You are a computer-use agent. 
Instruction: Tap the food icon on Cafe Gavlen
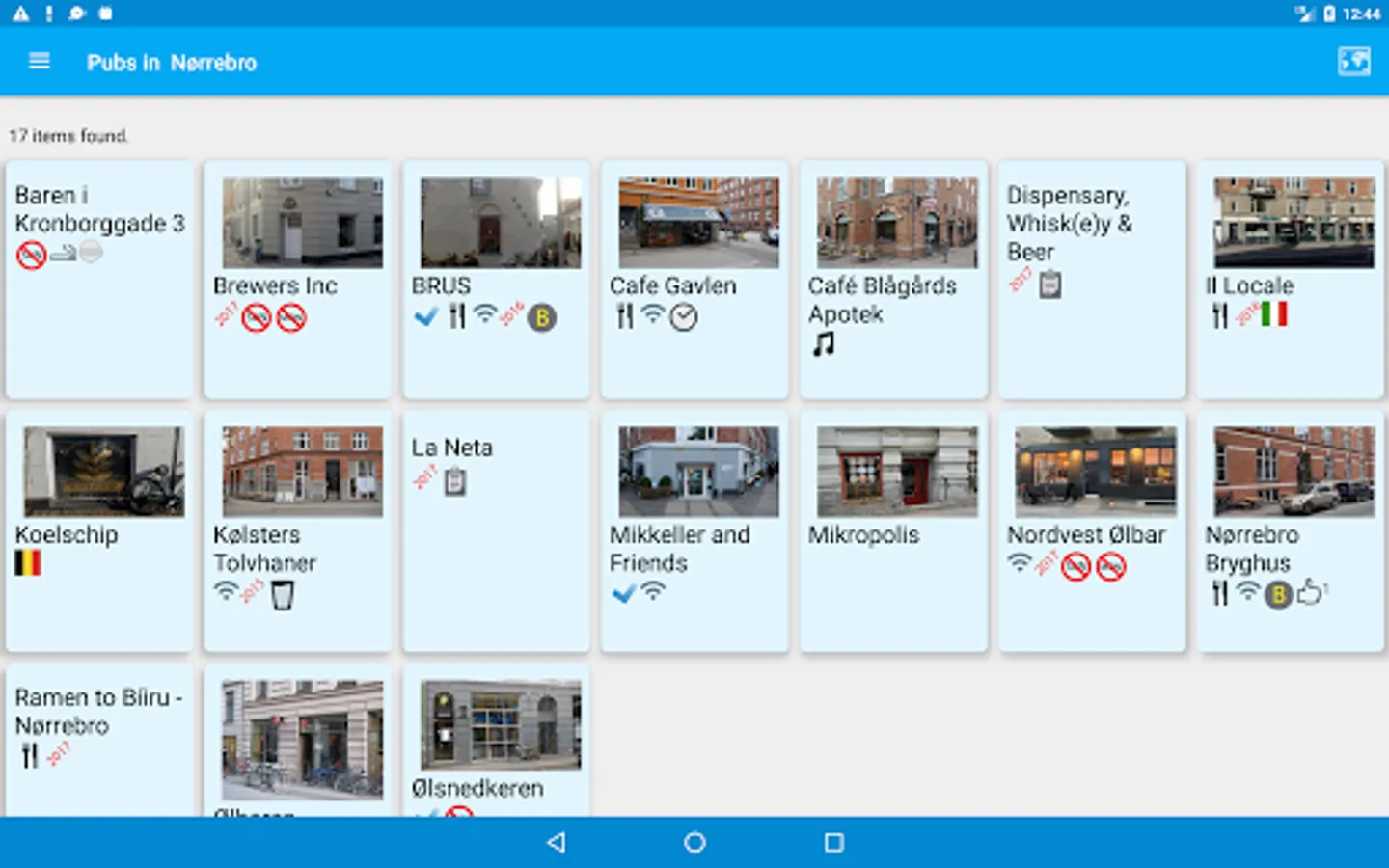point(625,315)
